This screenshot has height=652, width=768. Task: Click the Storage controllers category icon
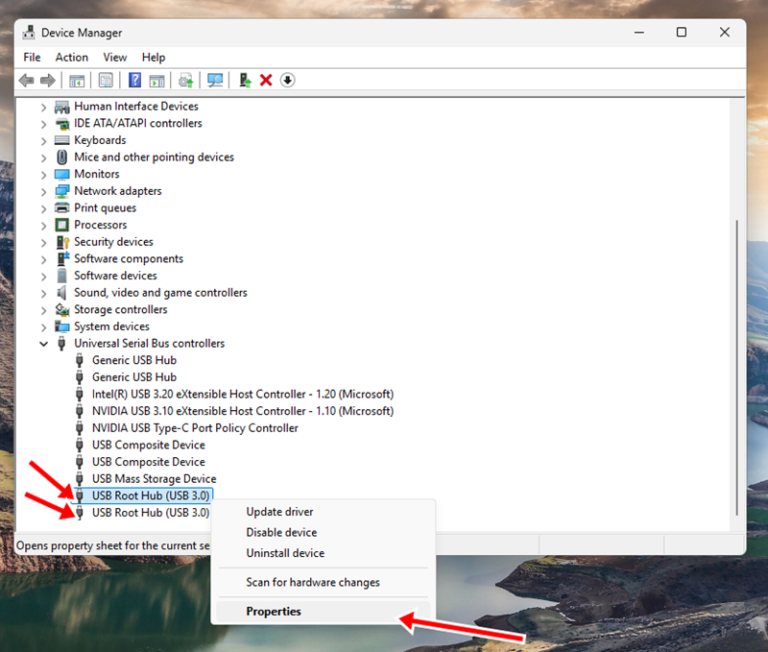pyautogui.click(x=62, y=310)
